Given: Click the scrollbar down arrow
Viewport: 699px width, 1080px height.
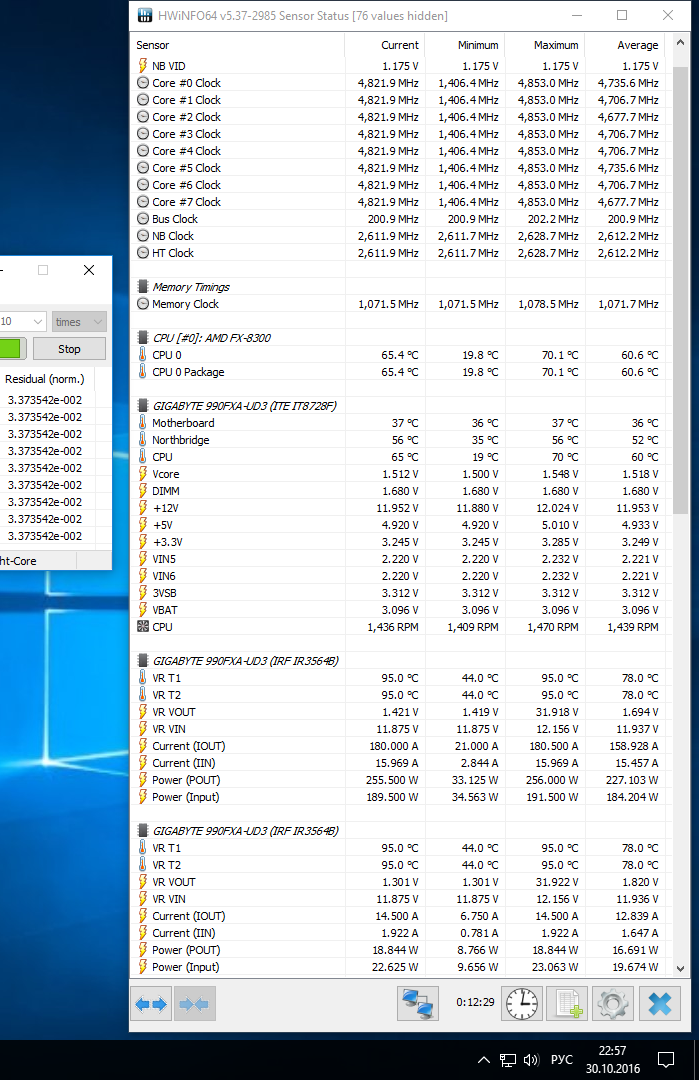Looking at the screenshot, I should [680, 968].
